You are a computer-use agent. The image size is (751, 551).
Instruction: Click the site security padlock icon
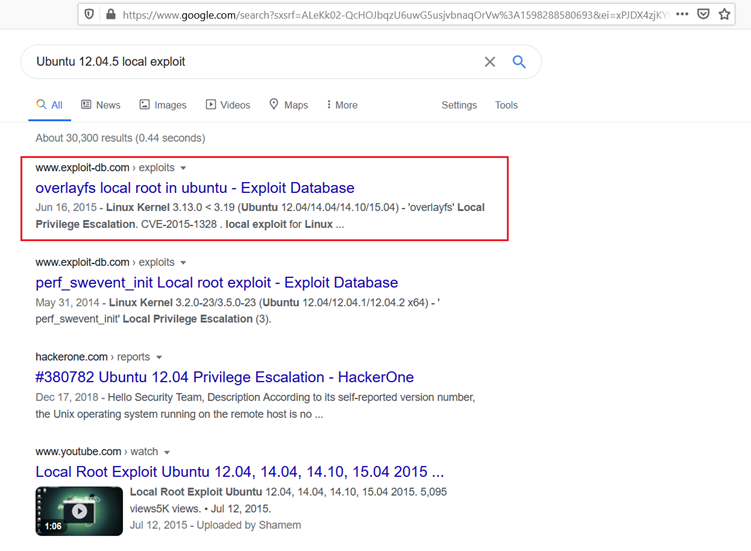(x=110, y=15)
